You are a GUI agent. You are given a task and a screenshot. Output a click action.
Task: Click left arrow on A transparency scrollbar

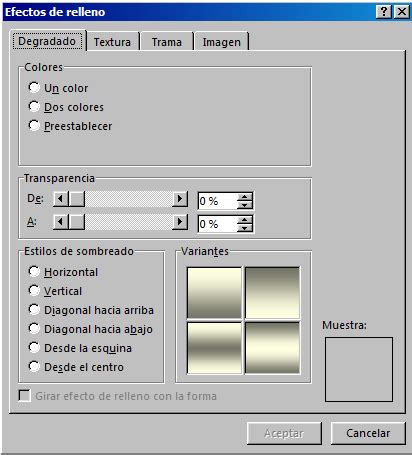click(60, 222)
